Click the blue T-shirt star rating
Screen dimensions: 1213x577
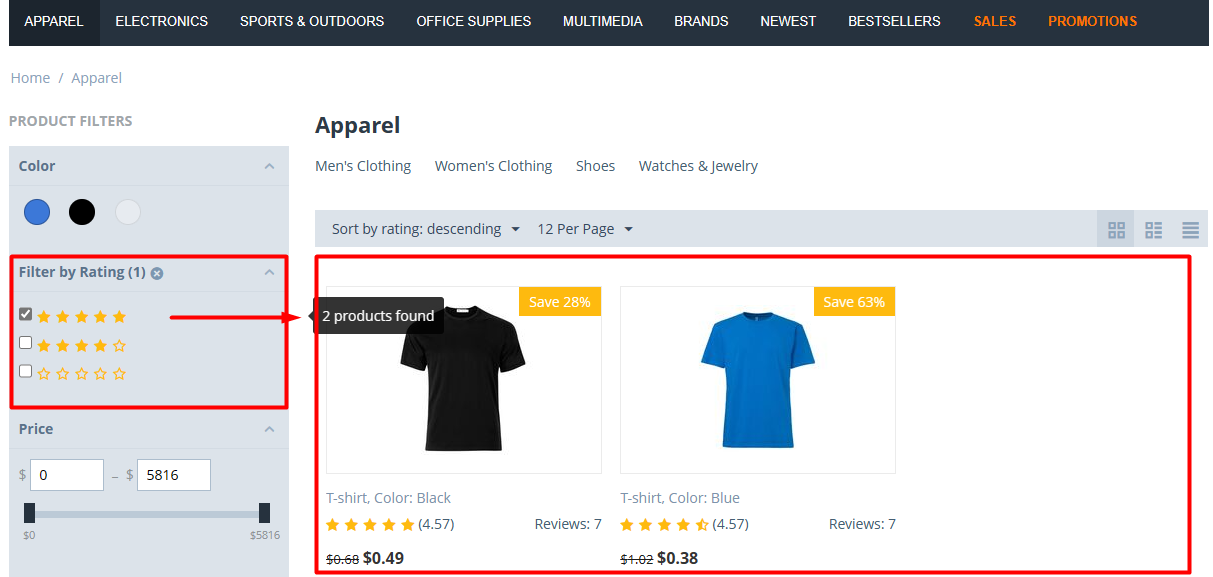664,524
